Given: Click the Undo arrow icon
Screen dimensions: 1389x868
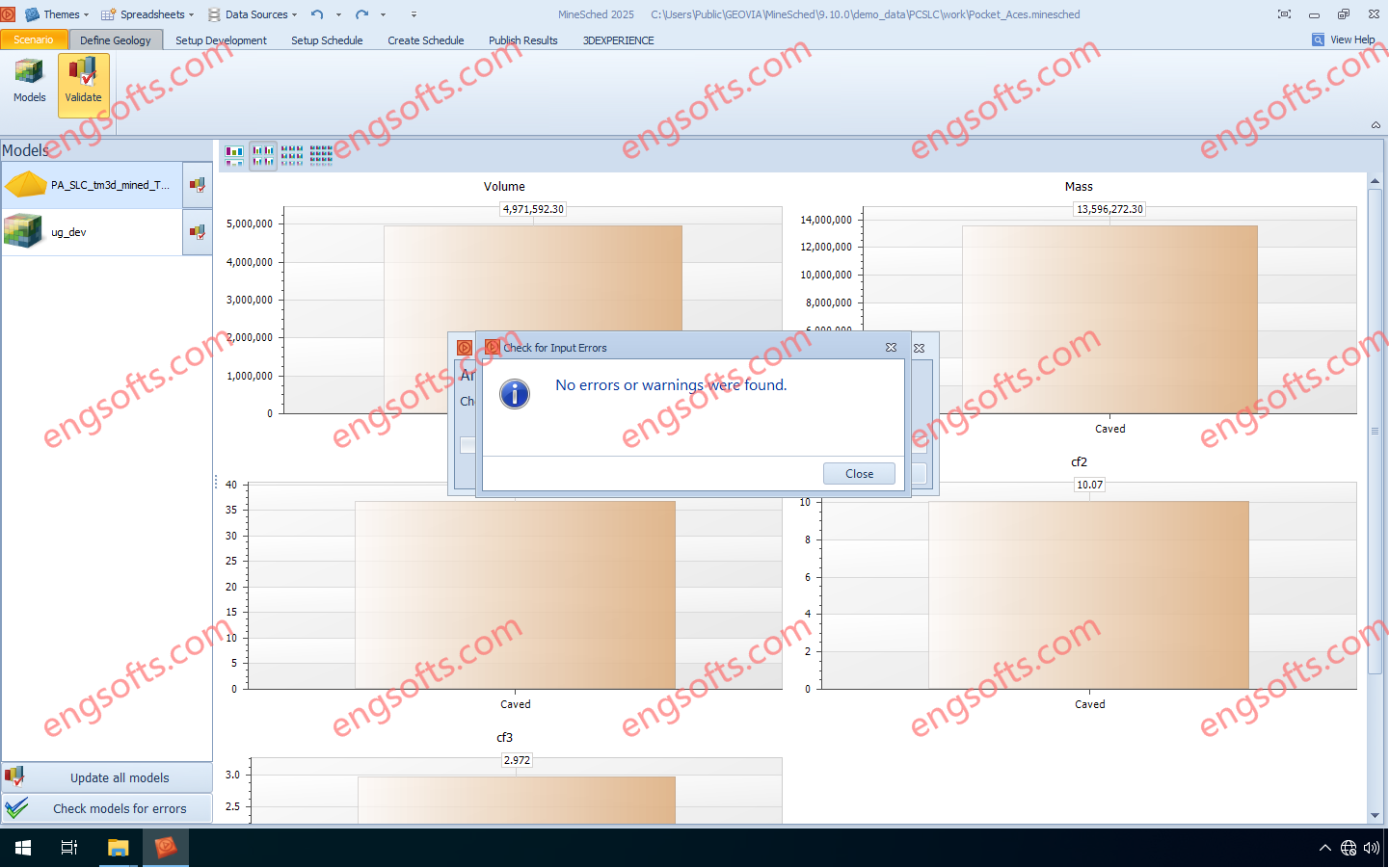Looking at the screenshot, I should (x=316, y=14).
